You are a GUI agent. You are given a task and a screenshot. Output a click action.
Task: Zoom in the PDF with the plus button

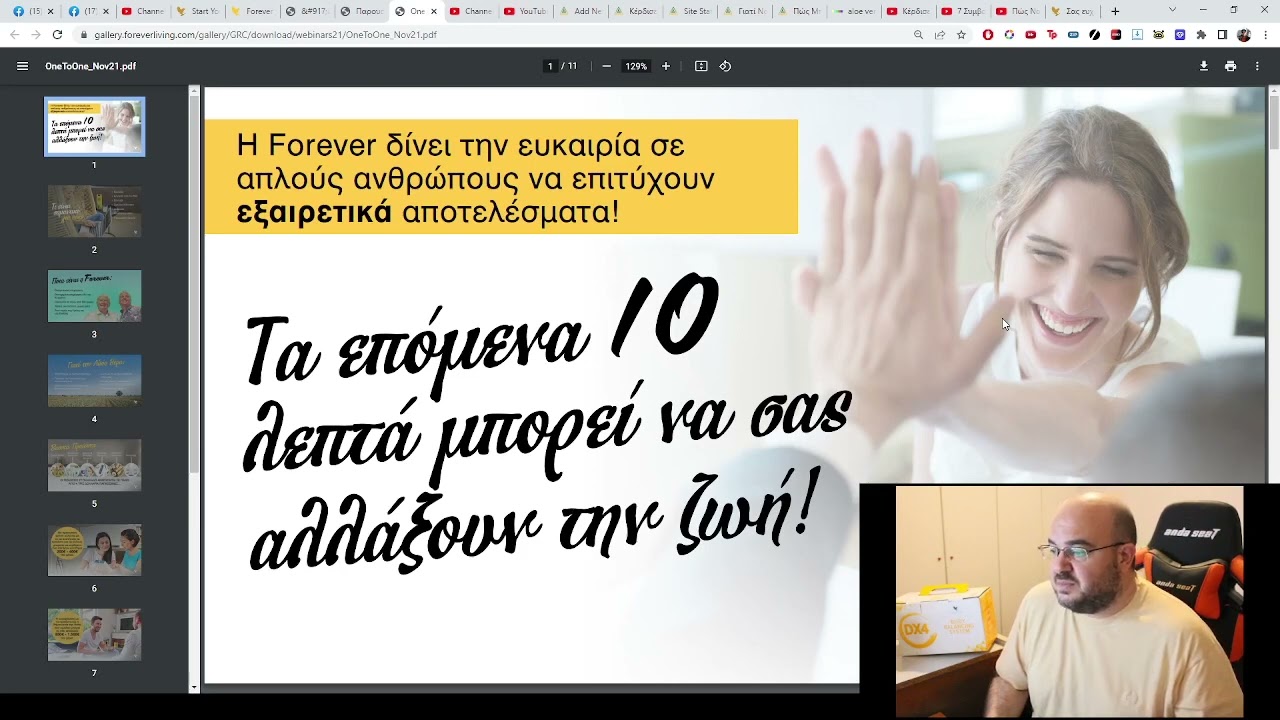(666, 66)
